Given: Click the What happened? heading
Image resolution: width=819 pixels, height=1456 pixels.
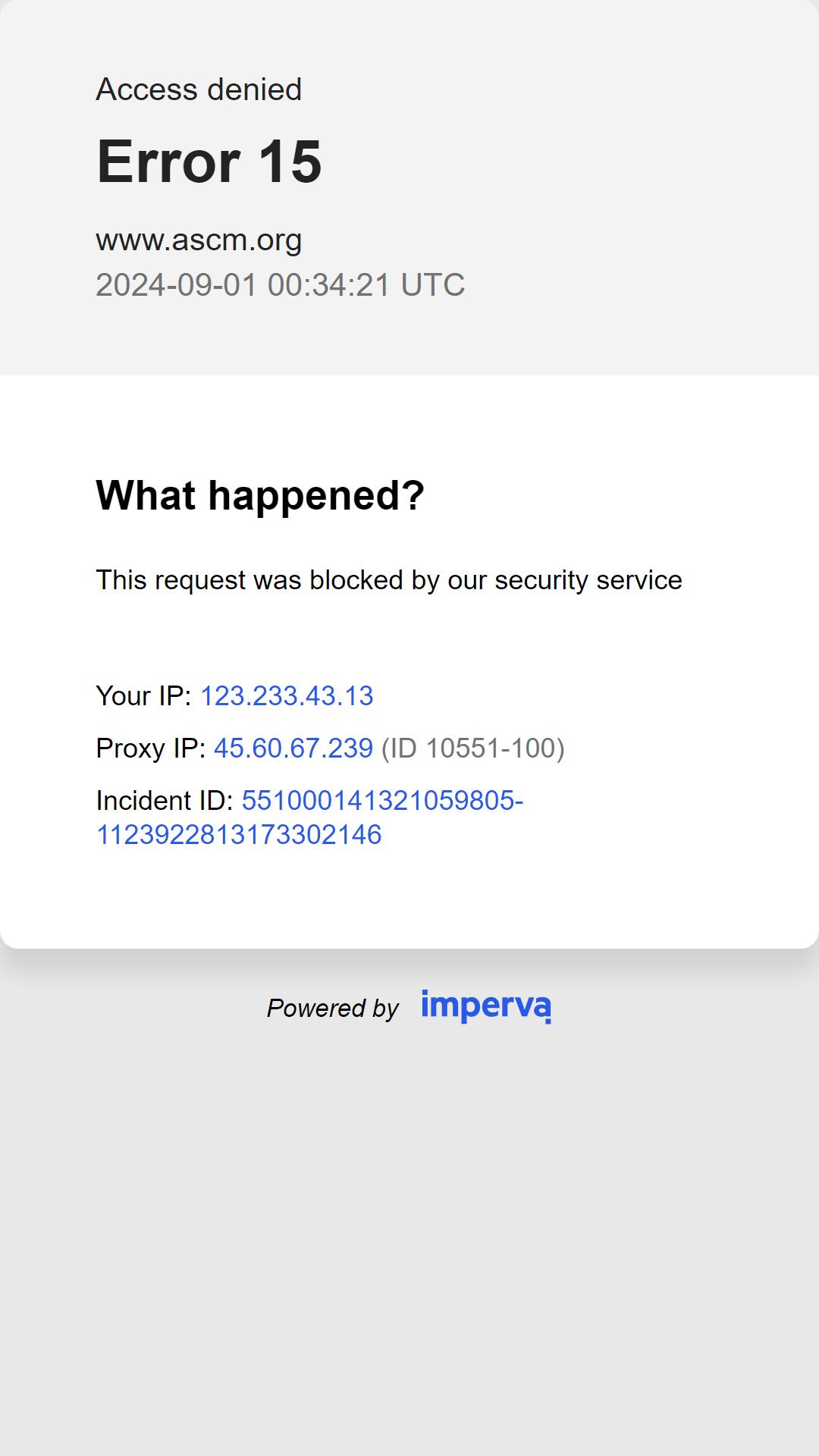Looking at the screenshot, I should [260, 495].
